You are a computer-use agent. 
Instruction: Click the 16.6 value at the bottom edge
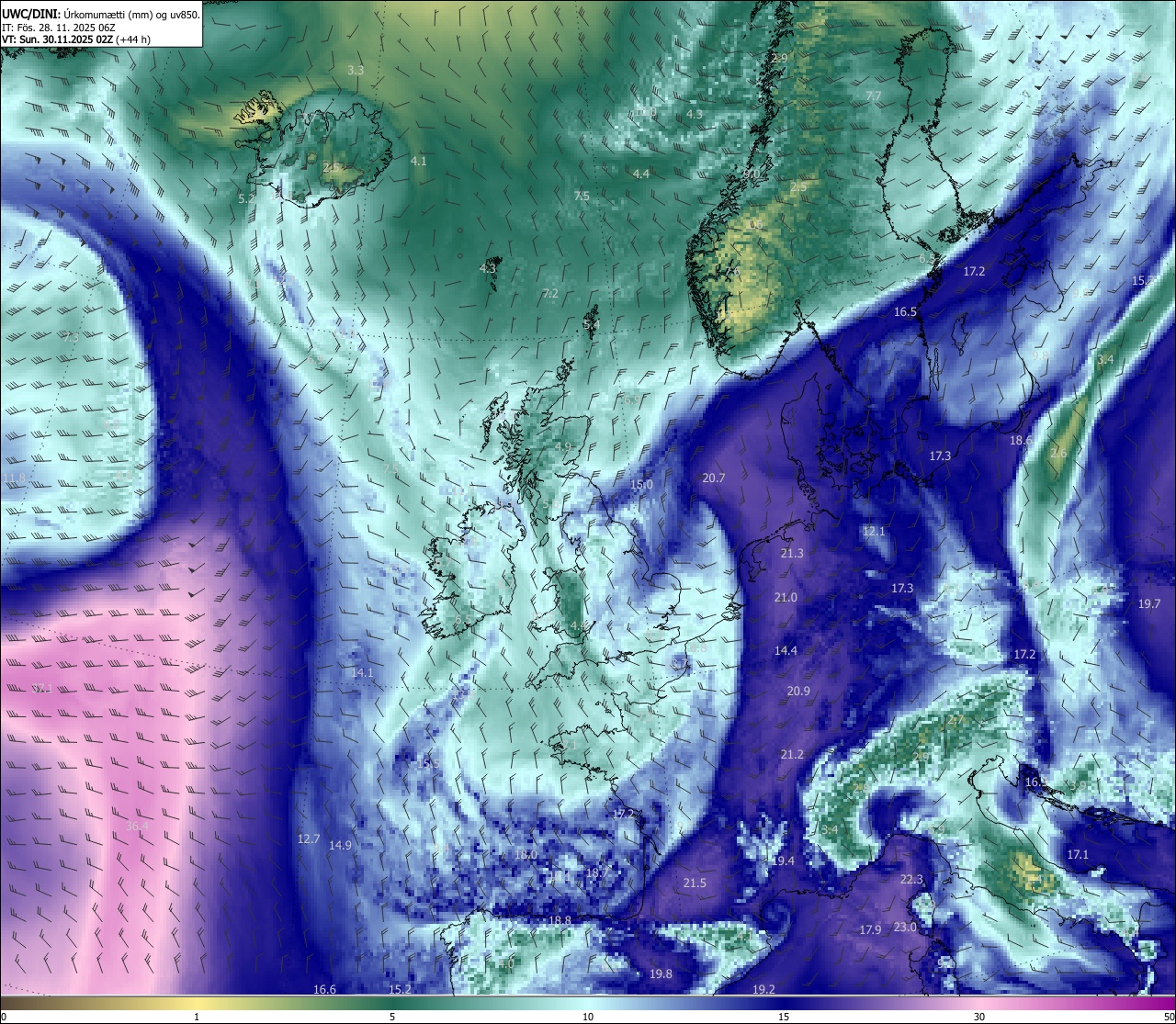(x=324, y=990)
